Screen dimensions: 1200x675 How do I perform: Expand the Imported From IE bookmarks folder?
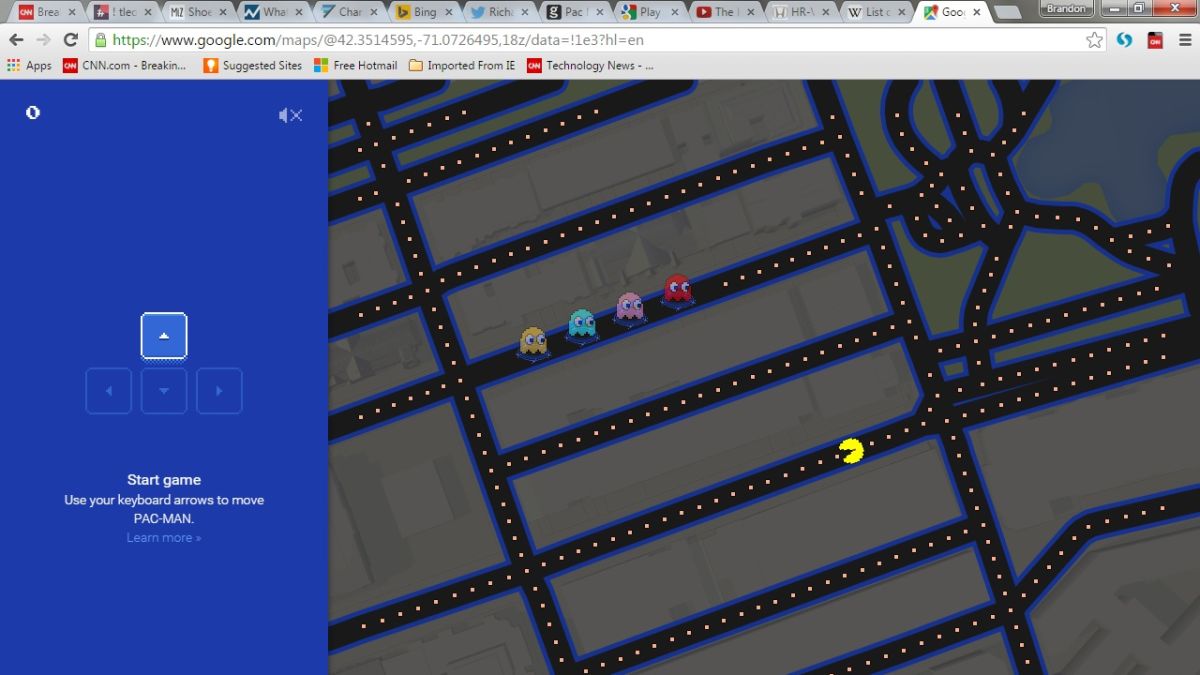(462, 65)
